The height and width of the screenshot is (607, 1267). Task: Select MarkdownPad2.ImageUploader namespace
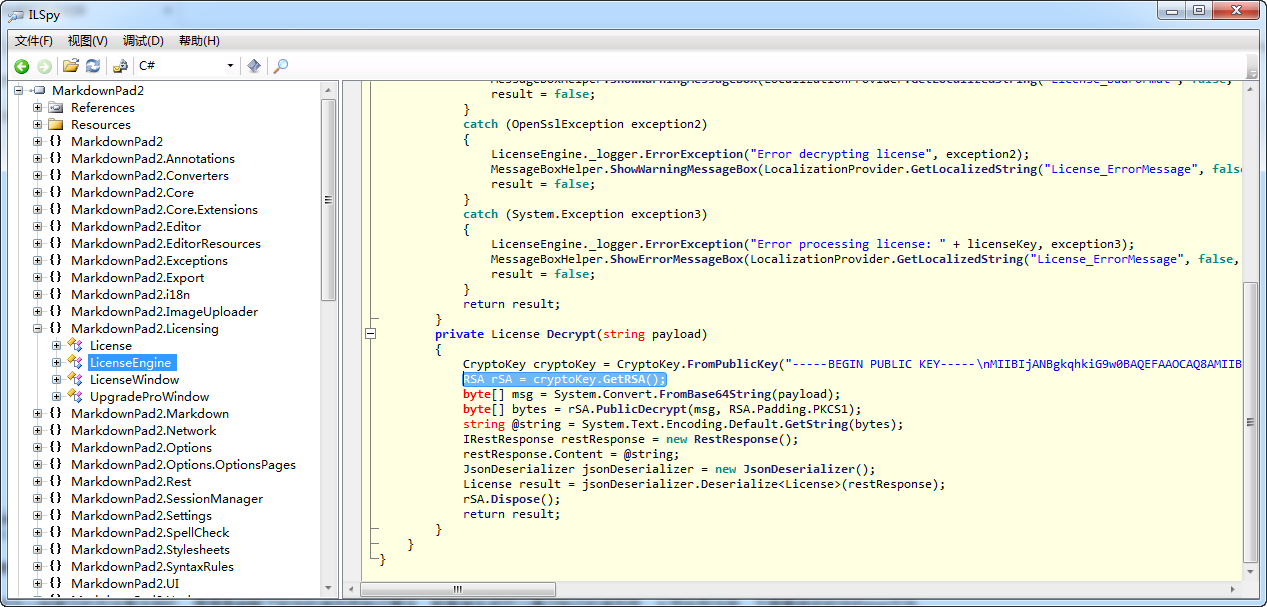click(164, 311)
